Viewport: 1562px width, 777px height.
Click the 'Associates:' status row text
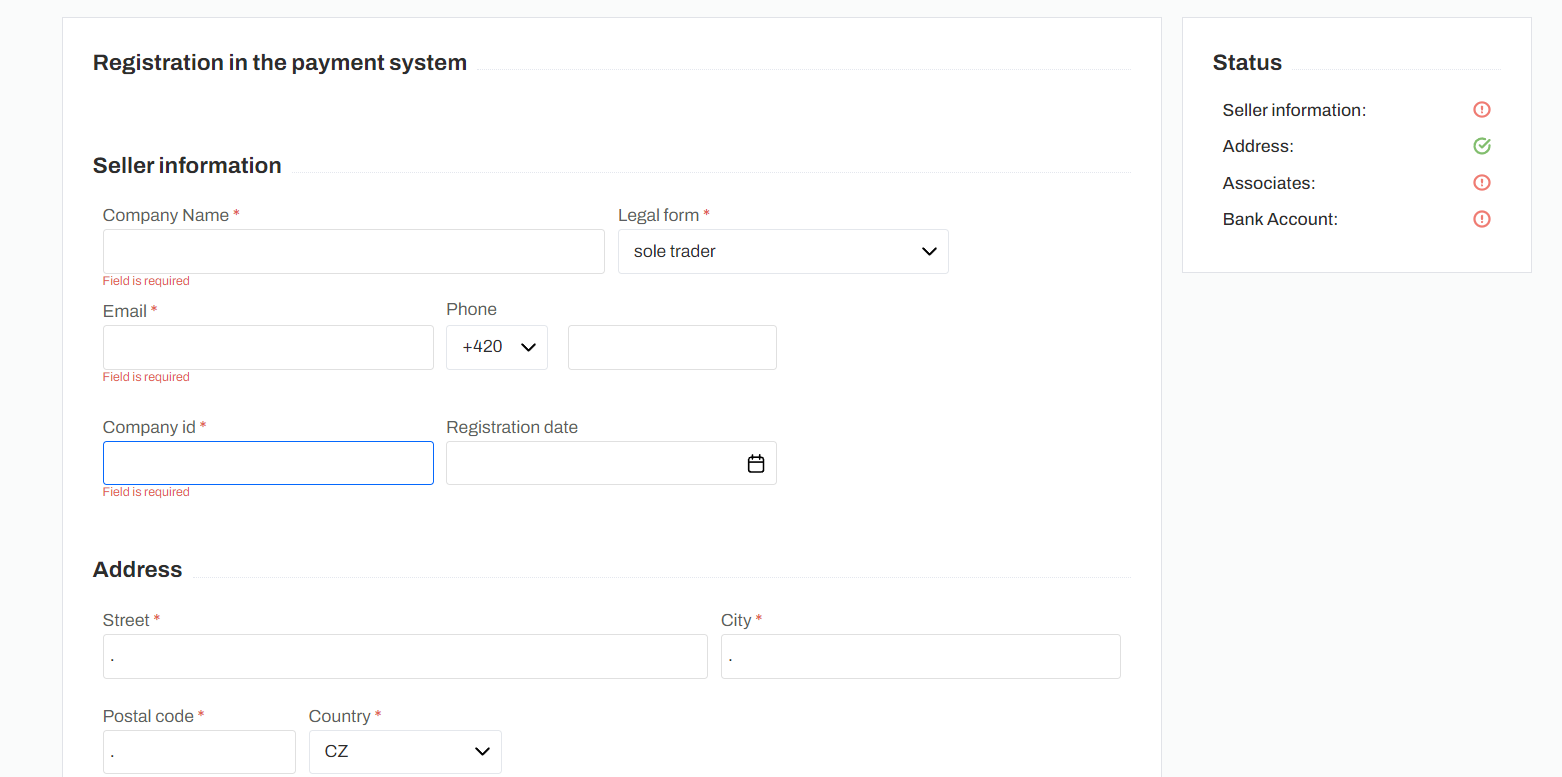(1269, 183)
